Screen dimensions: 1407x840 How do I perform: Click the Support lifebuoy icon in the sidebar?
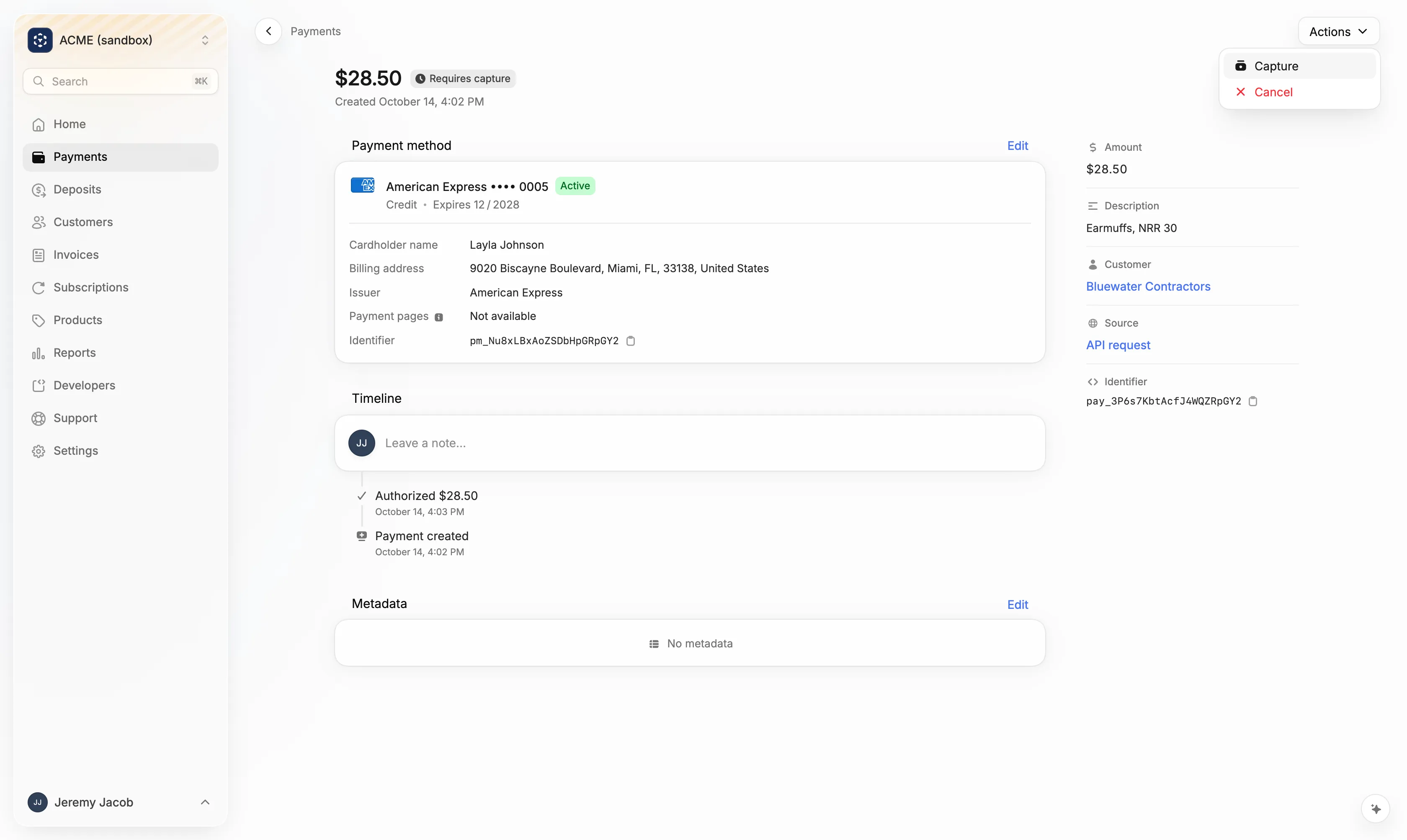[39, 418]
